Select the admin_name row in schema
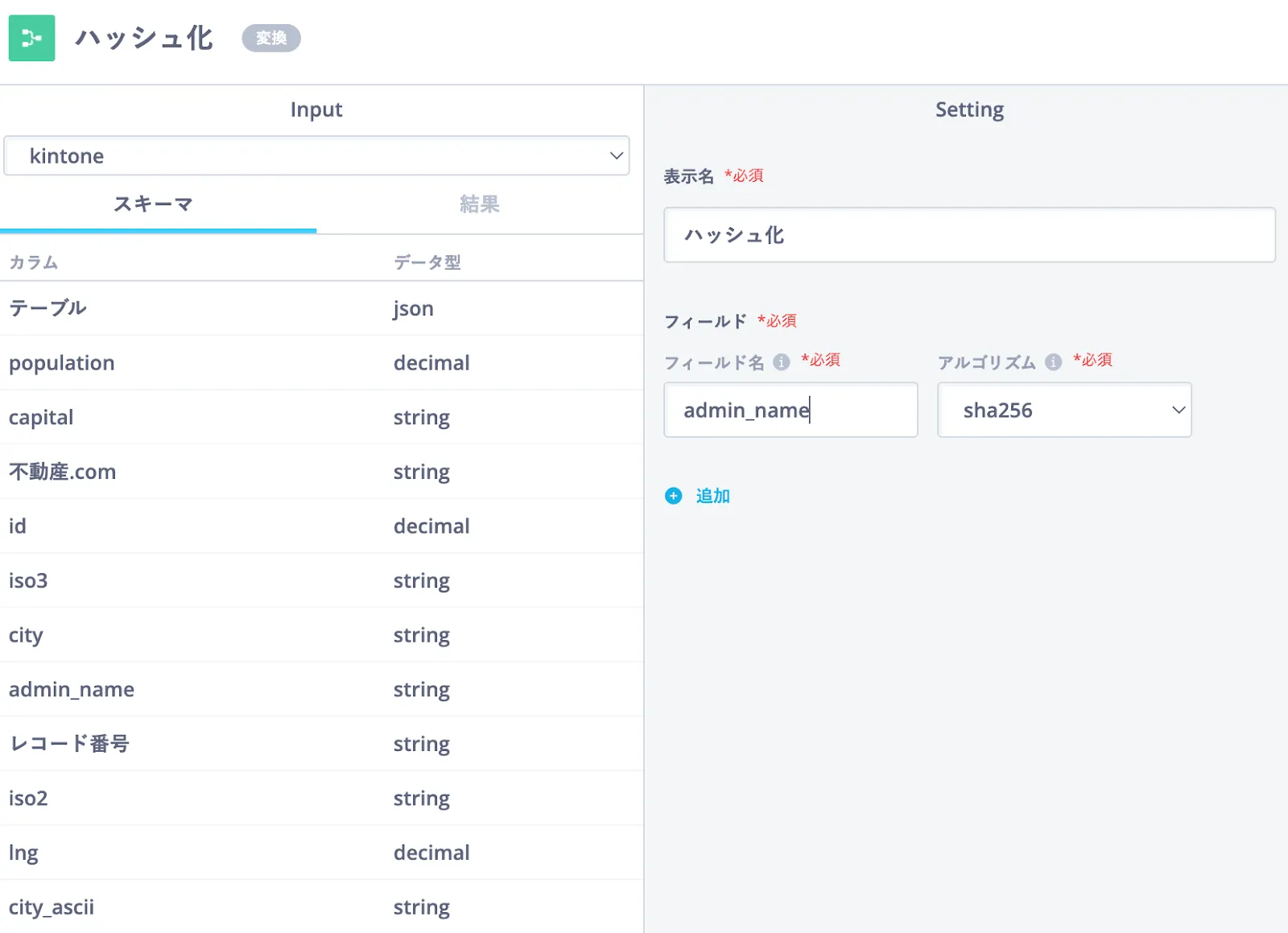The image size is (1288, 933). [x=72, y=690]
